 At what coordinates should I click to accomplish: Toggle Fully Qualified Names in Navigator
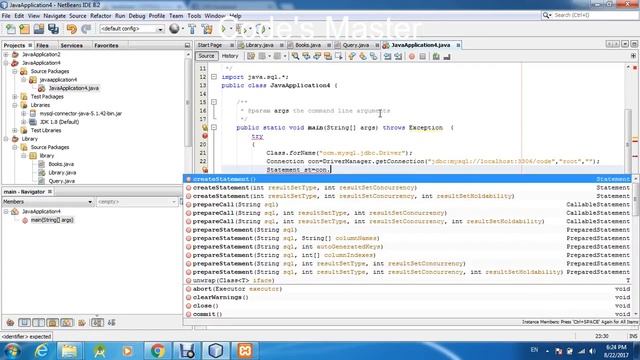(82, 323)
